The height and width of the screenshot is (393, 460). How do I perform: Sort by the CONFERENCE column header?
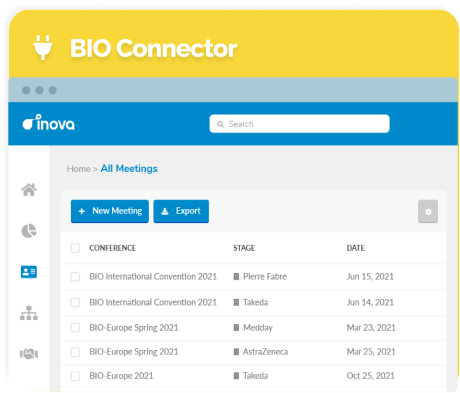(113, 248)
